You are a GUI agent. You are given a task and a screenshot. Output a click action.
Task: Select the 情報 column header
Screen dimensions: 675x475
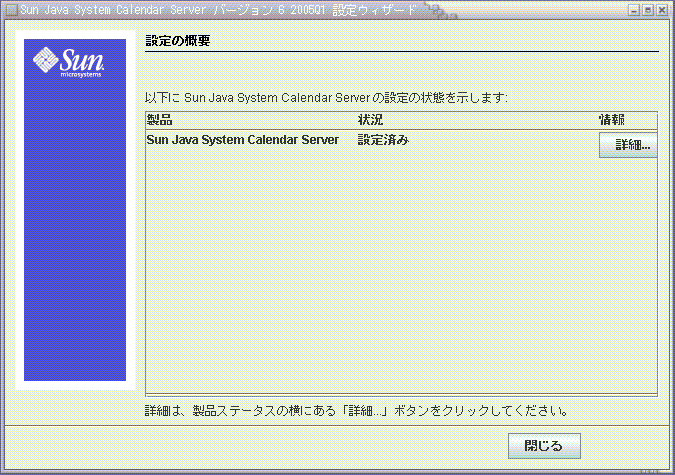coord(612,120)
